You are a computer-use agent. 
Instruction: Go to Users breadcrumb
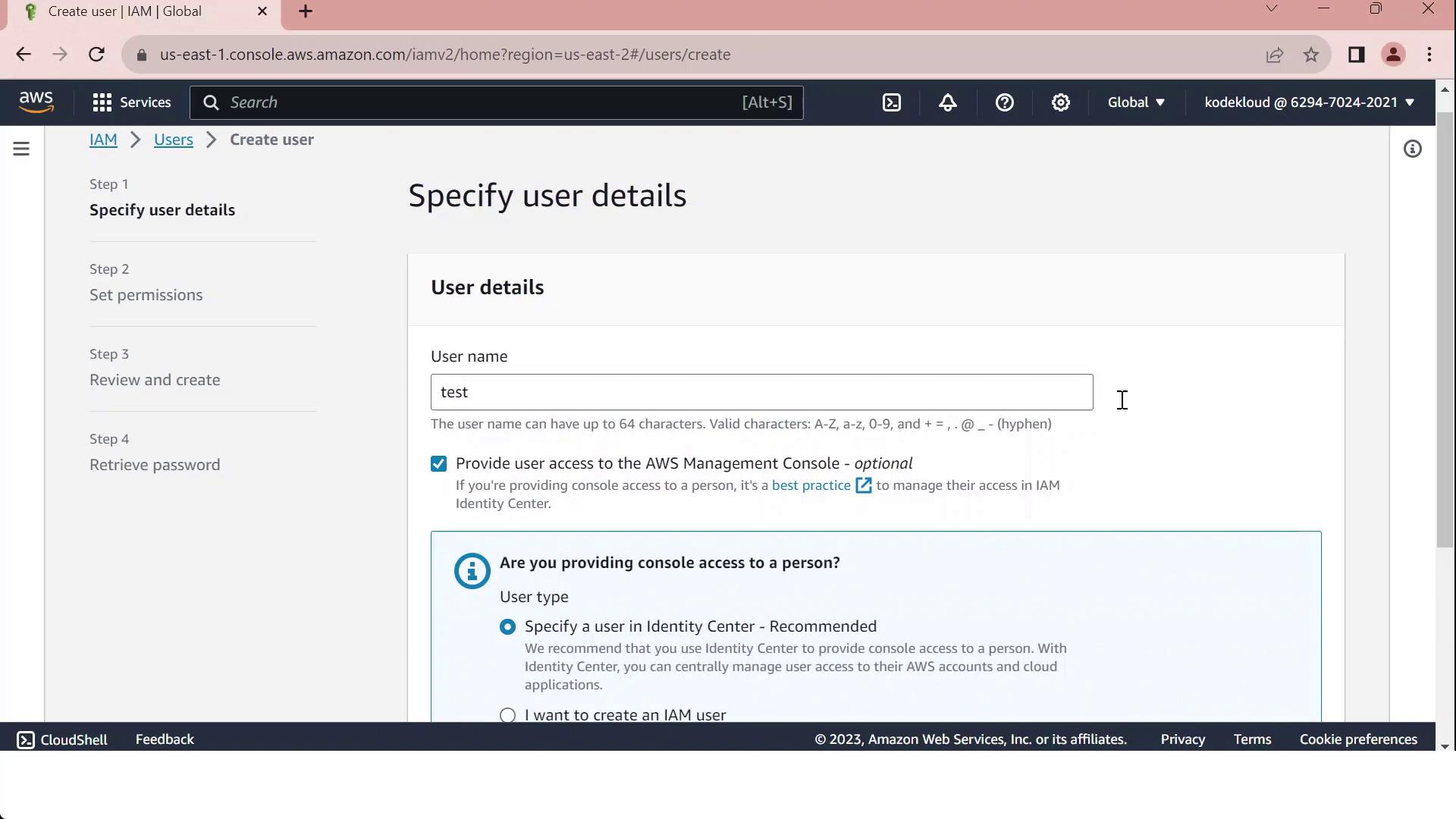[x=173, y=140]
